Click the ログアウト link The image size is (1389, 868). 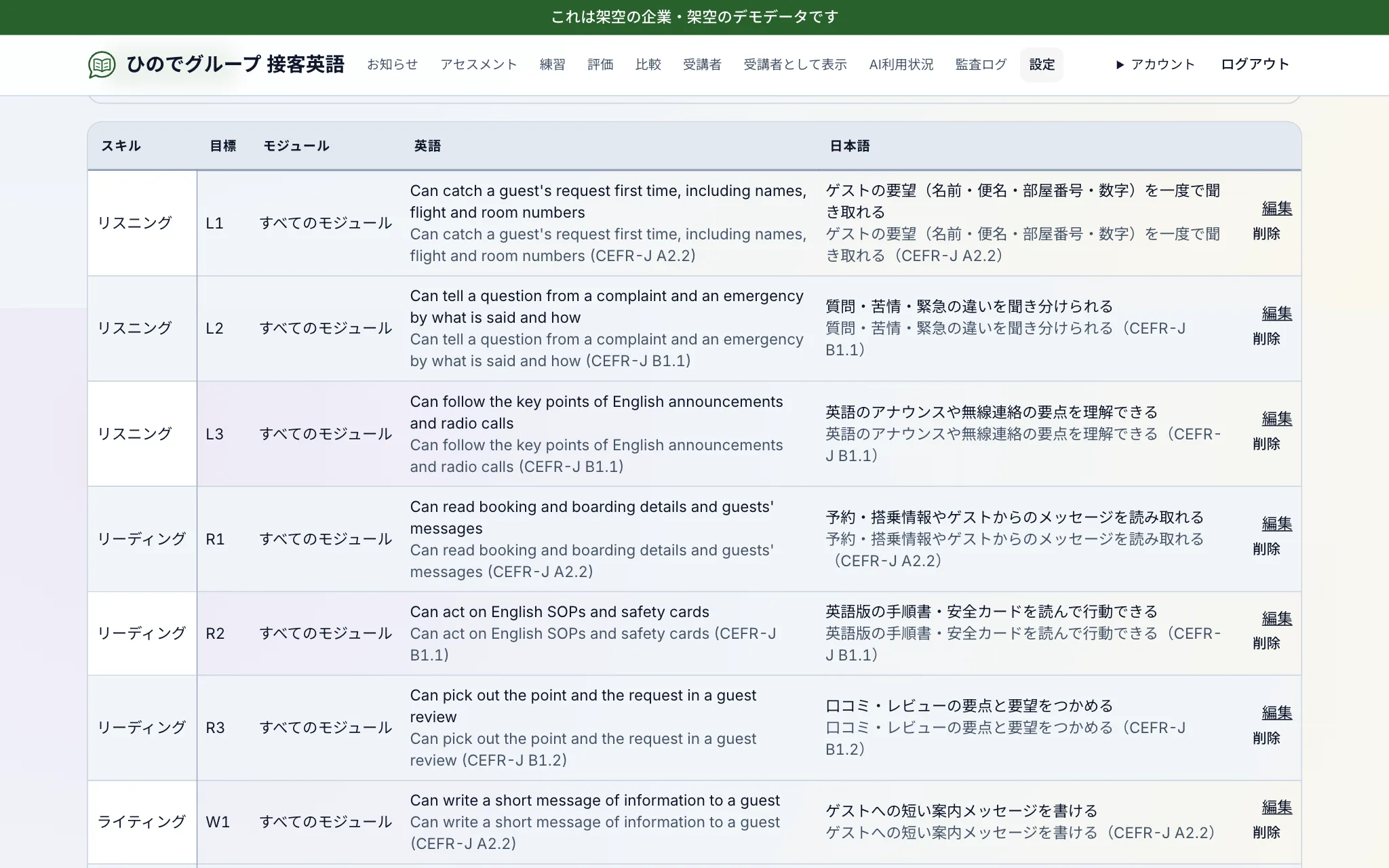[1255, 64]
